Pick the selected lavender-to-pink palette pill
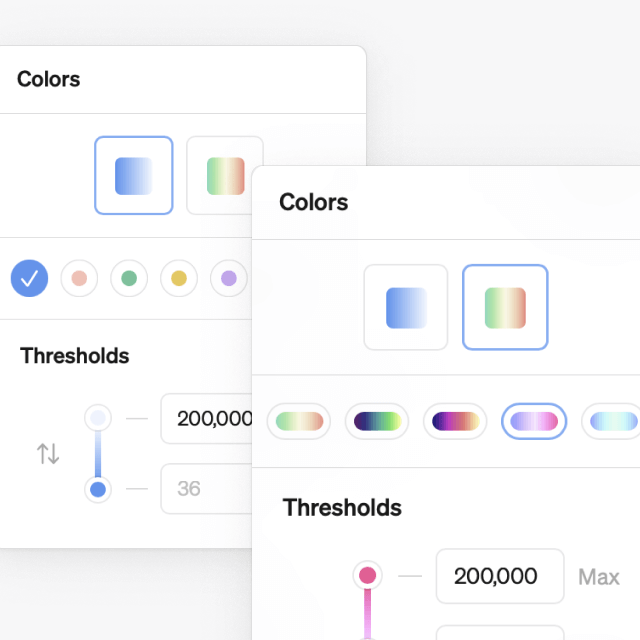Viewport: 640px width, 640px height. [534, 421]
